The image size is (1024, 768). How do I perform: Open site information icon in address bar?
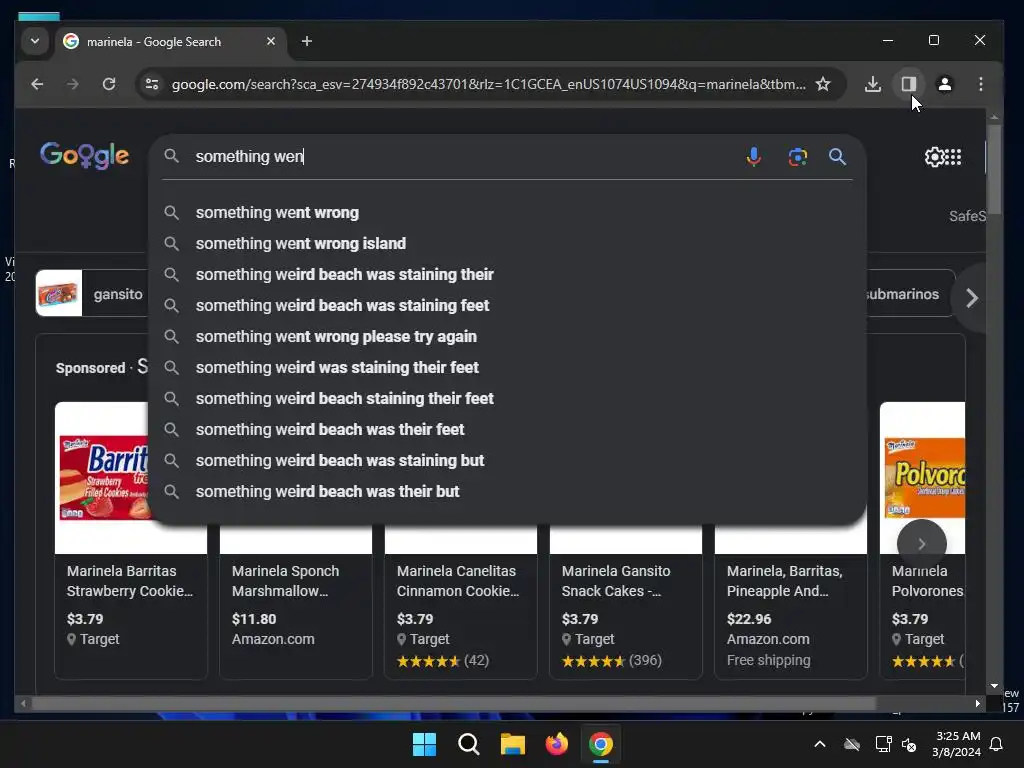coord(152,84)
